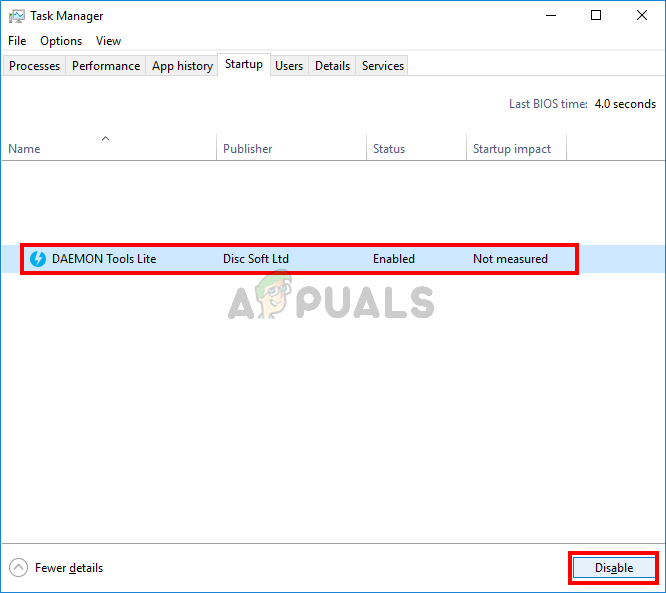Minimize the Task Manager window
Viewport: 666px width, 593px height.
[551, 16]
